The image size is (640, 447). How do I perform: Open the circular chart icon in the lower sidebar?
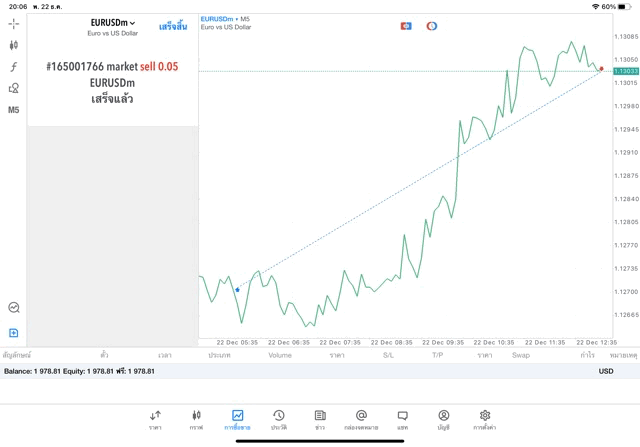(x=14, y=308)
